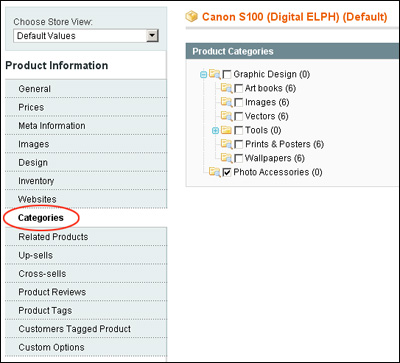Click the Wallpapers (6) label
The image size is (400, 363).
click(x=275, y=158)
